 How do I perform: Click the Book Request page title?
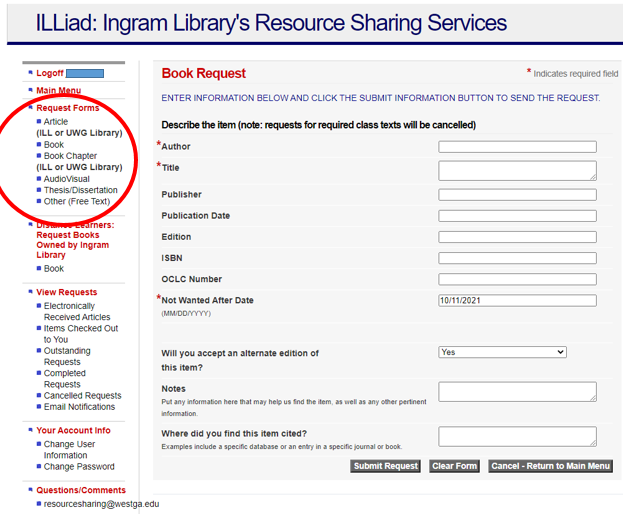pos(203,73)
